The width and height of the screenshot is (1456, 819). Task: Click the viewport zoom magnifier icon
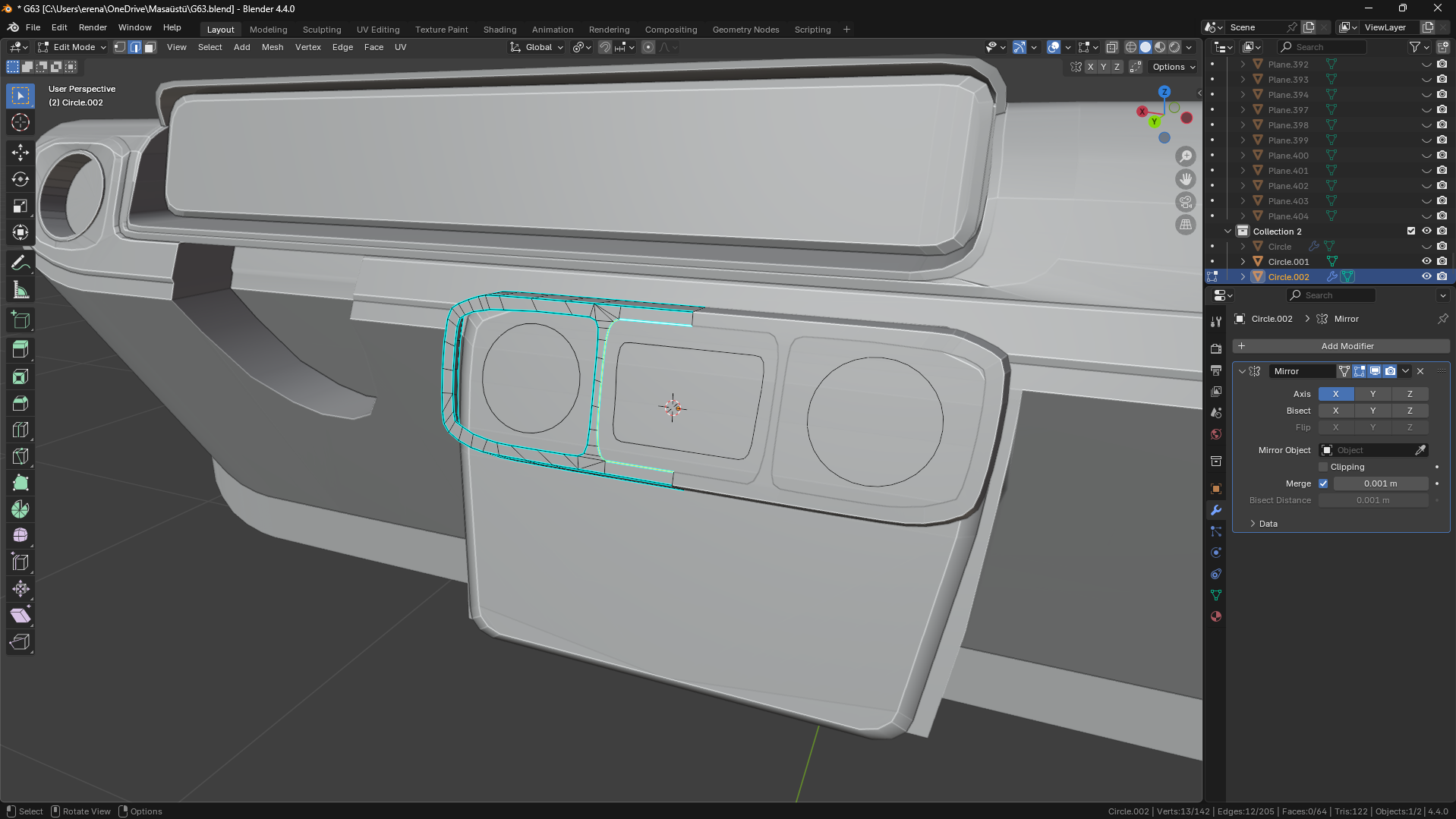pyautogui.click(x=1186, y=156)
